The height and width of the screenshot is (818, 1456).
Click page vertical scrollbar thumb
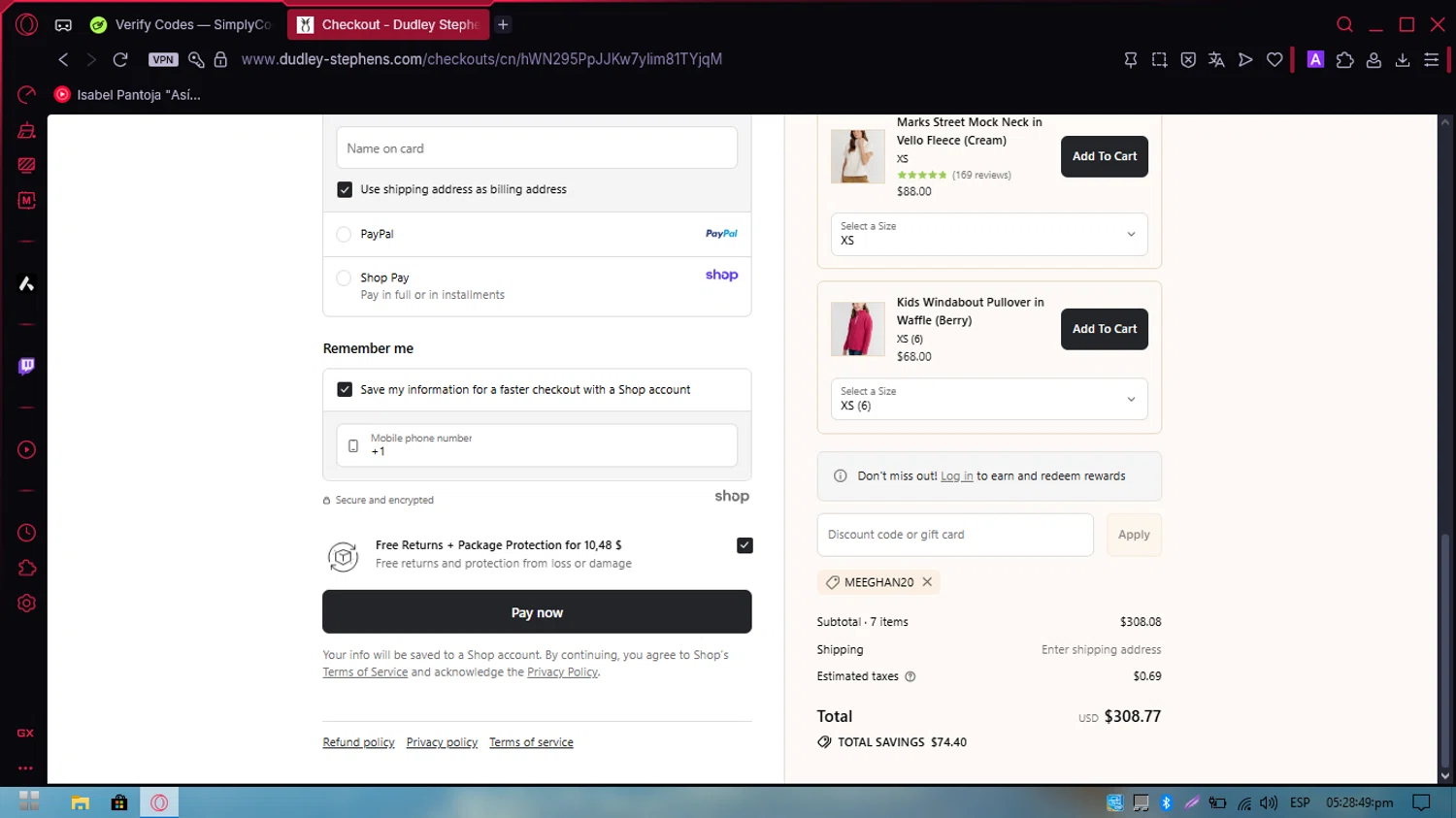click(x=1444, y=650)
